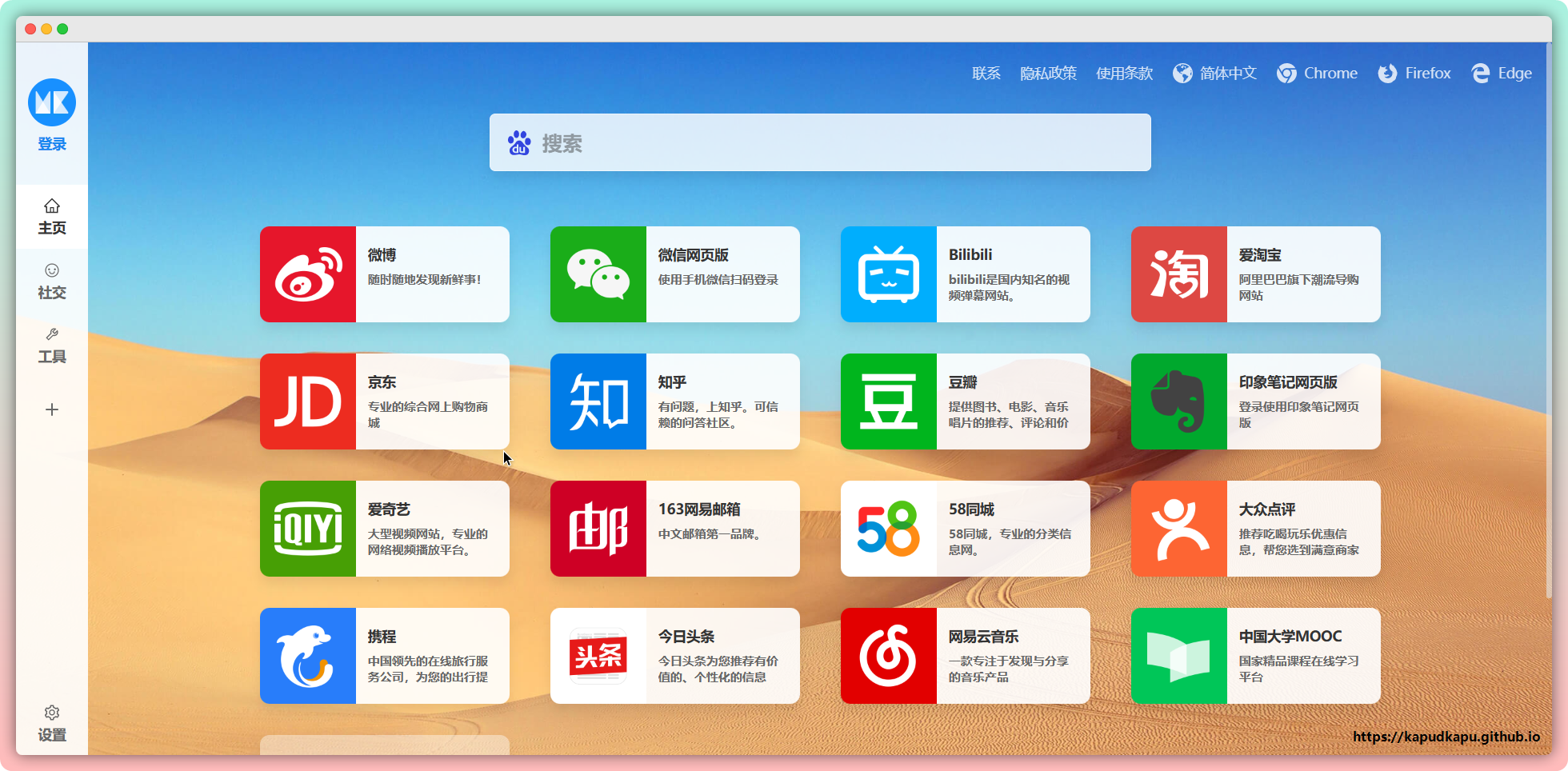The width and height of the screenshot is (1568, 771).
Task: Open the Weibo red icon tile
Action: [308, 274]
